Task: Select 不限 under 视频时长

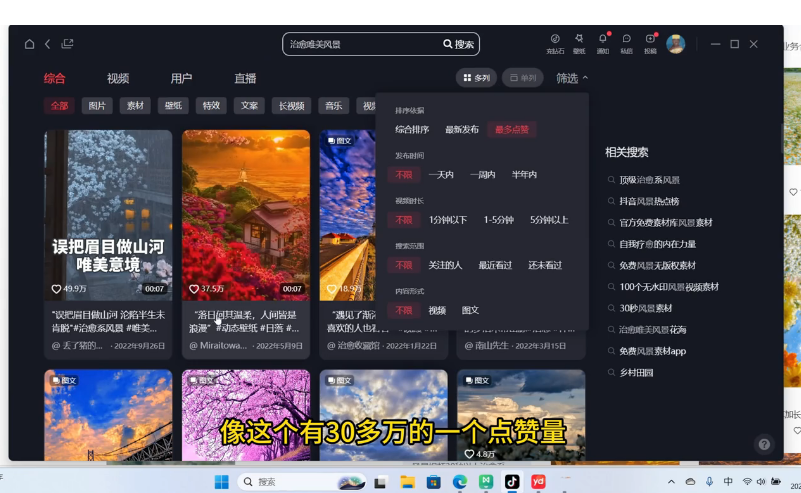Action: coord(404,220)
